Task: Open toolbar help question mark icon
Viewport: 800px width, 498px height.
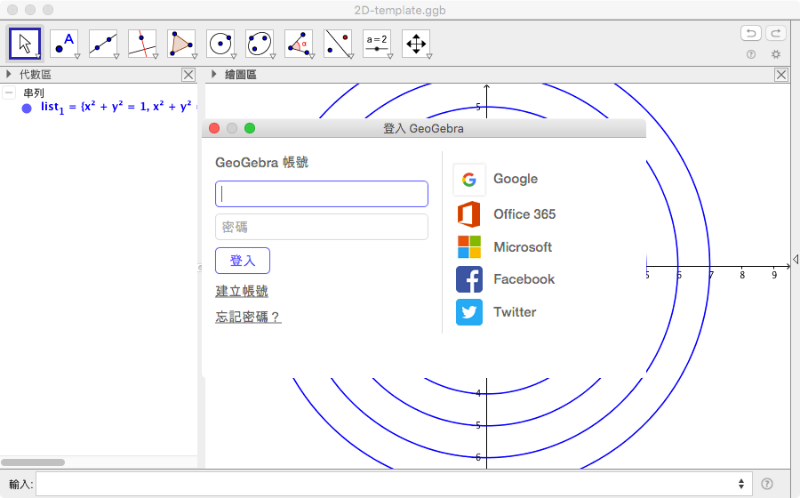Action: [x=751, y=54]
